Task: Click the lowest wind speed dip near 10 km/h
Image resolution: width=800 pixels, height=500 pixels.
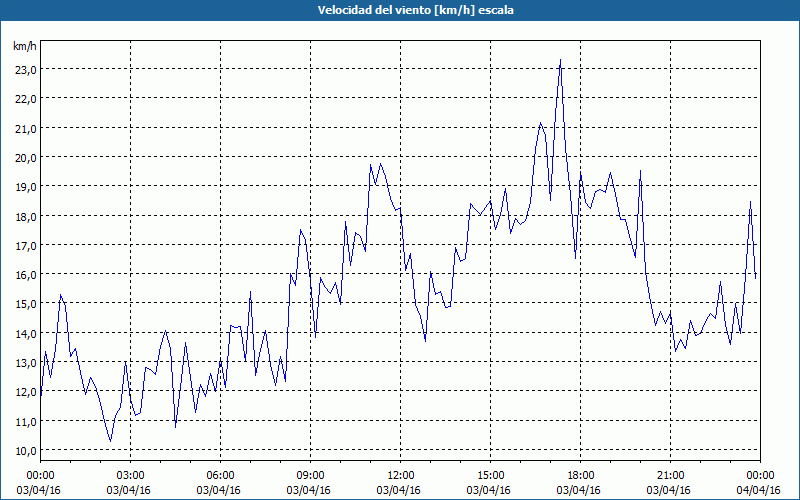Action: [x=110, y=441]
